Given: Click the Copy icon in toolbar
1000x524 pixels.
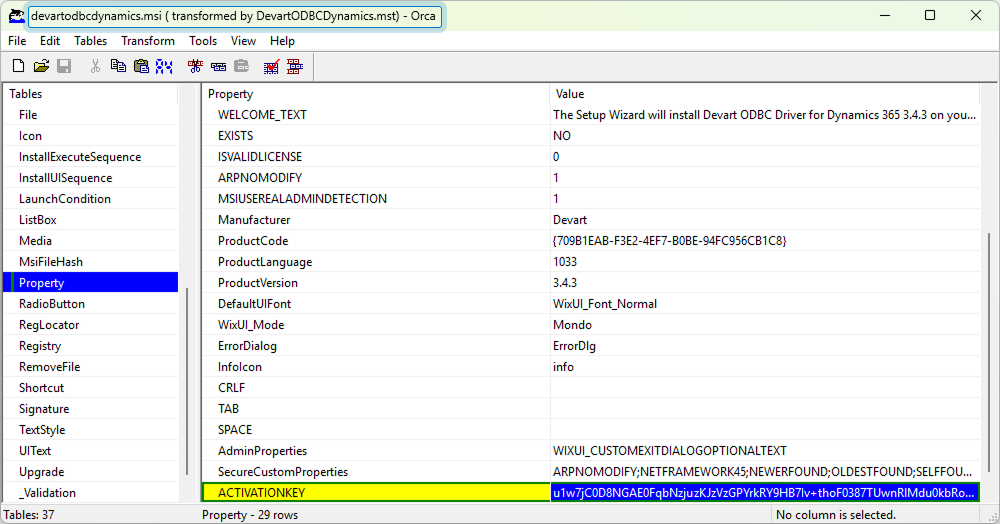Looking at the screenshot, I should coord(118,66).
